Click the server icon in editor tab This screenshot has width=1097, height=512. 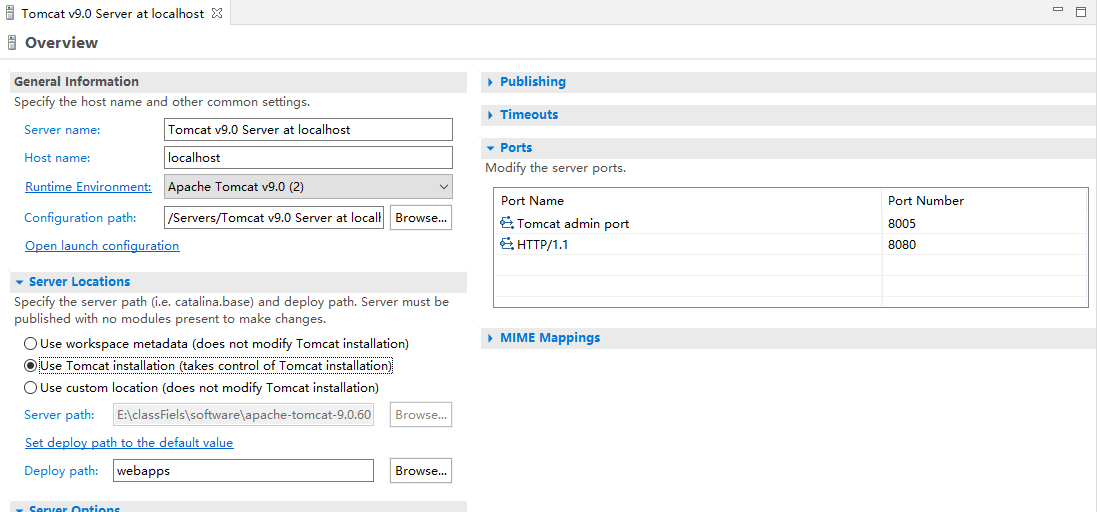(10, 13)
